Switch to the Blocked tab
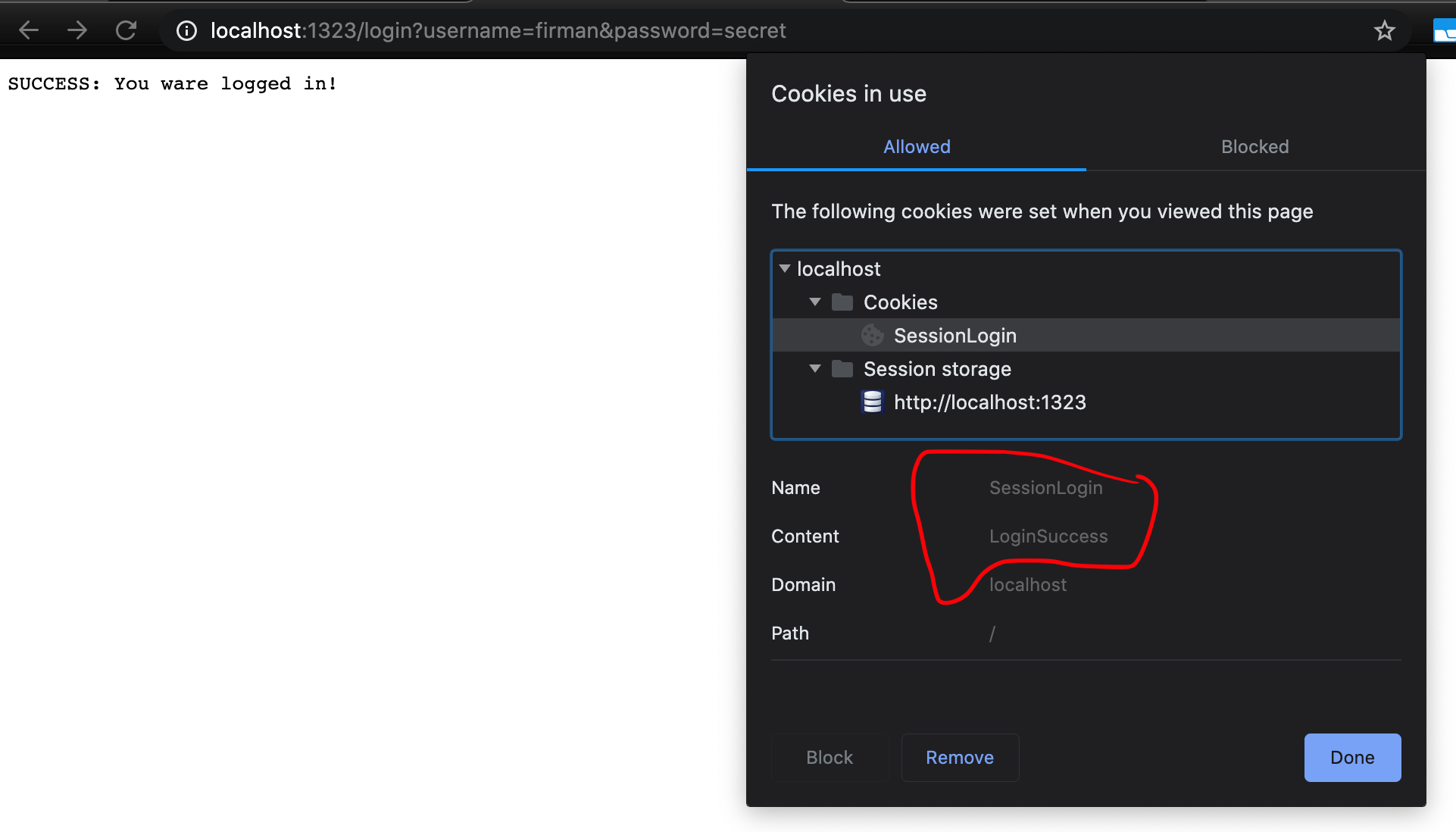The width and height of the screenshot is (1456, 832). coord(1254,147)
